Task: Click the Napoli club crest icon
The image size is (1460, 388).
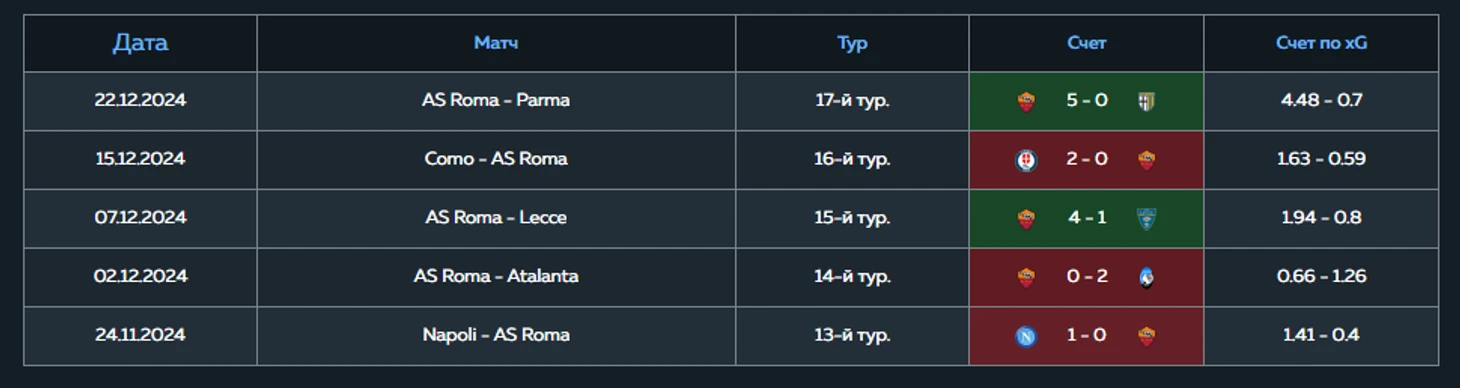Action: click(1026, 336)
